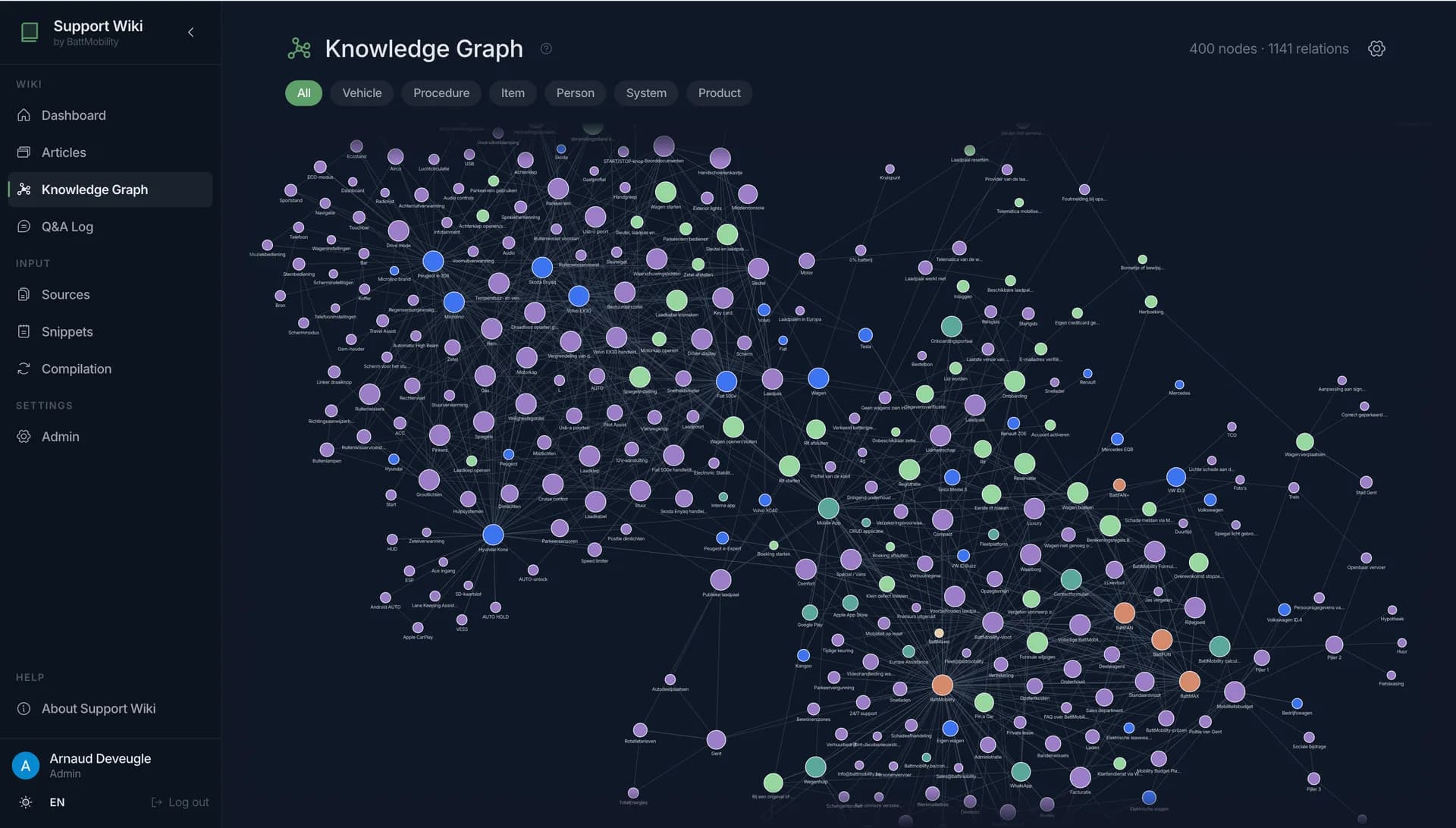Click the Knowledge Graph sidebar icon
This screenshot has height=828, width=1456.
click(x=24, y=190)
